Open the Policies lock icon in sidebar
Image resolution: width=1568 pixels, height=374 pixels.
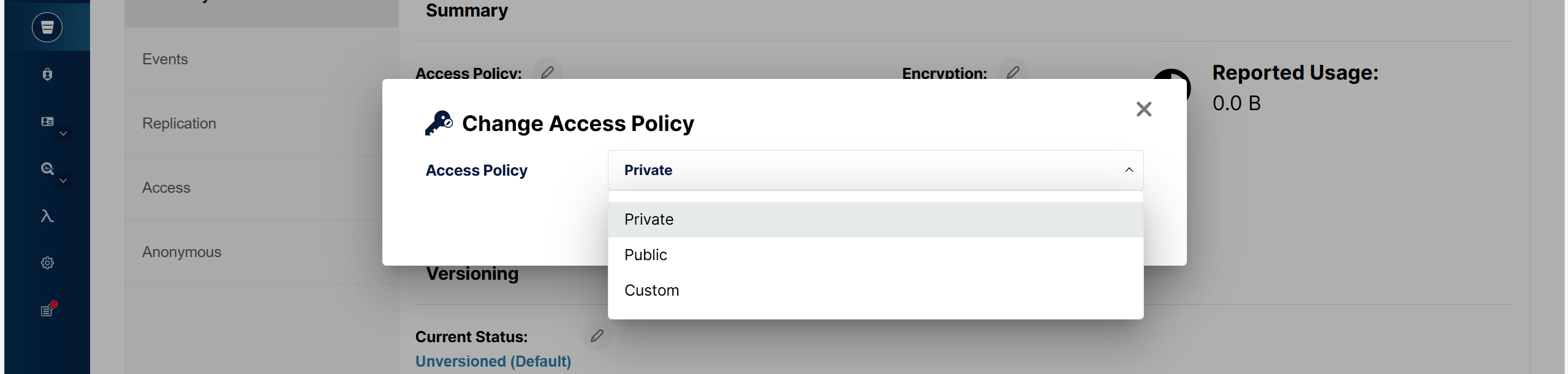point(47,75)
